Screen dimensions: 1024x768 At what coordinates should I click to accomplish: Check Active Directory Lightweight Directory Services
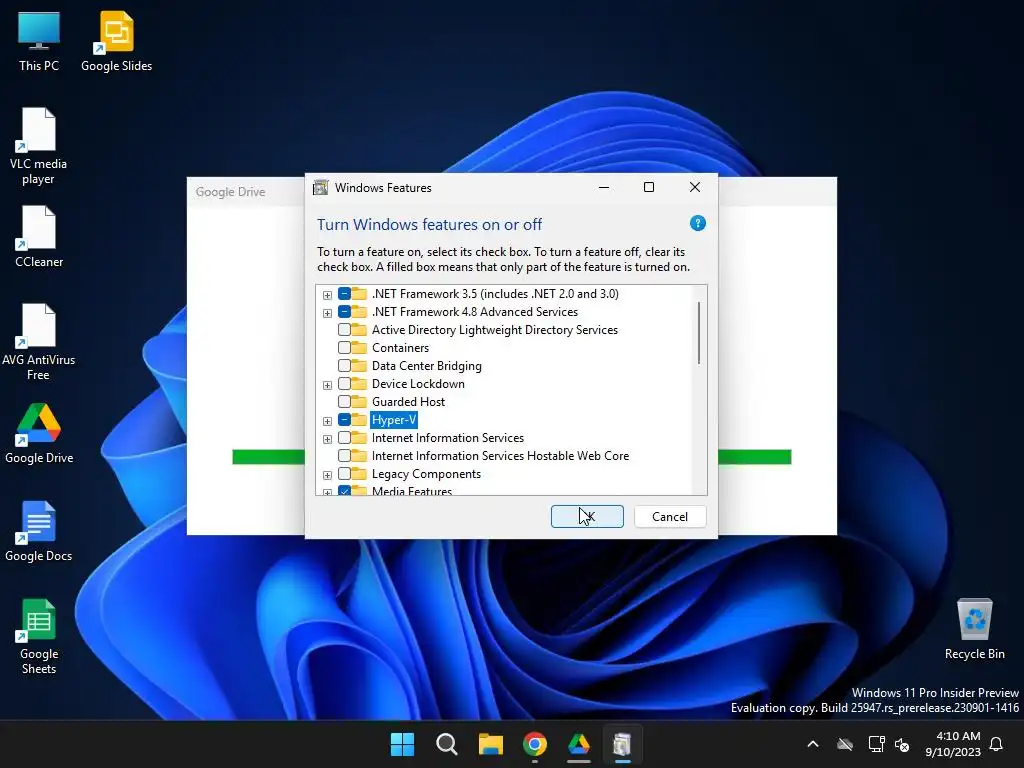point(344,330)
